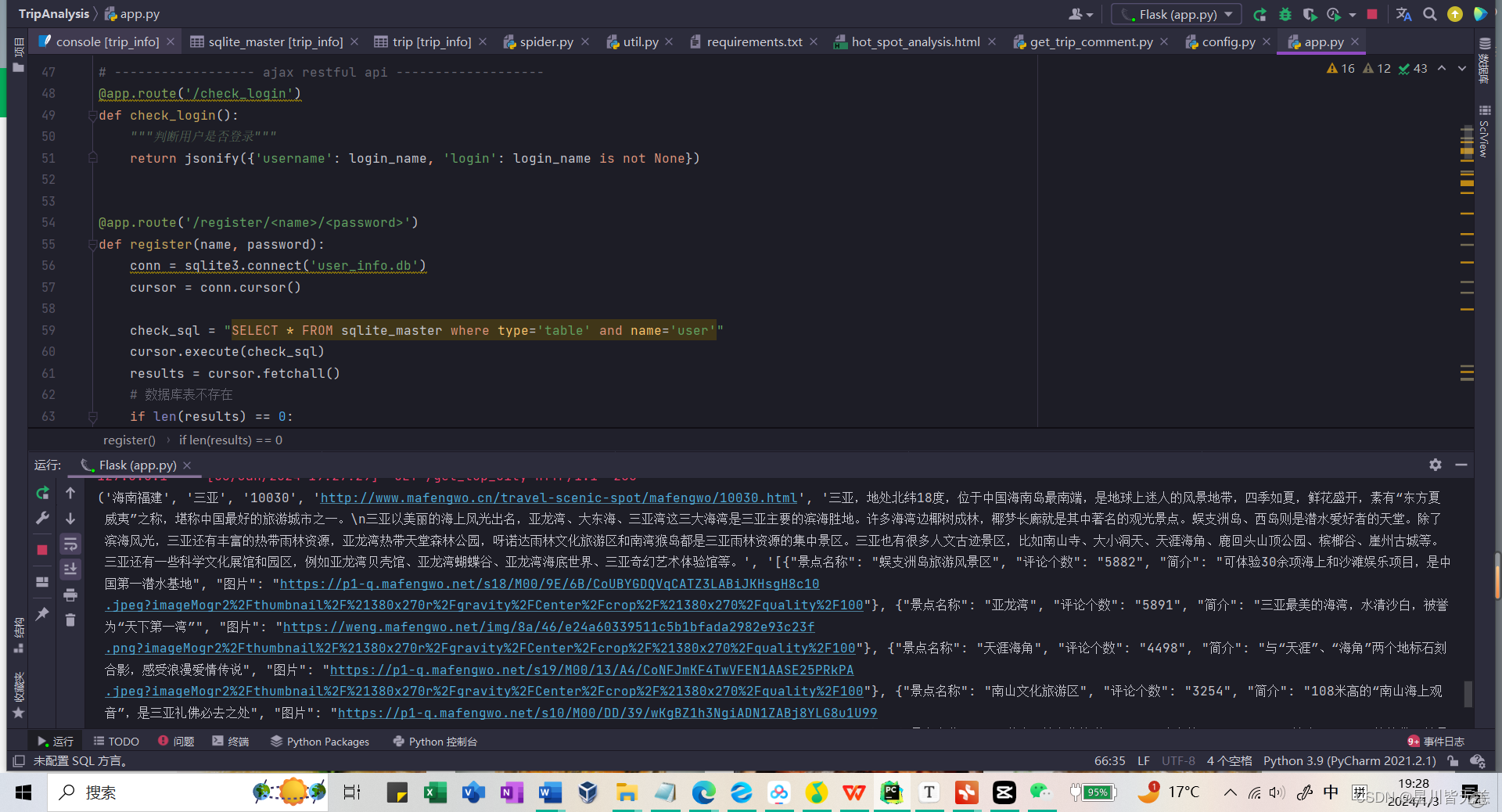Viewport: 1502px width, 812px height.
Task: Toggle scroll to end in console
Action: click(70, 569)
